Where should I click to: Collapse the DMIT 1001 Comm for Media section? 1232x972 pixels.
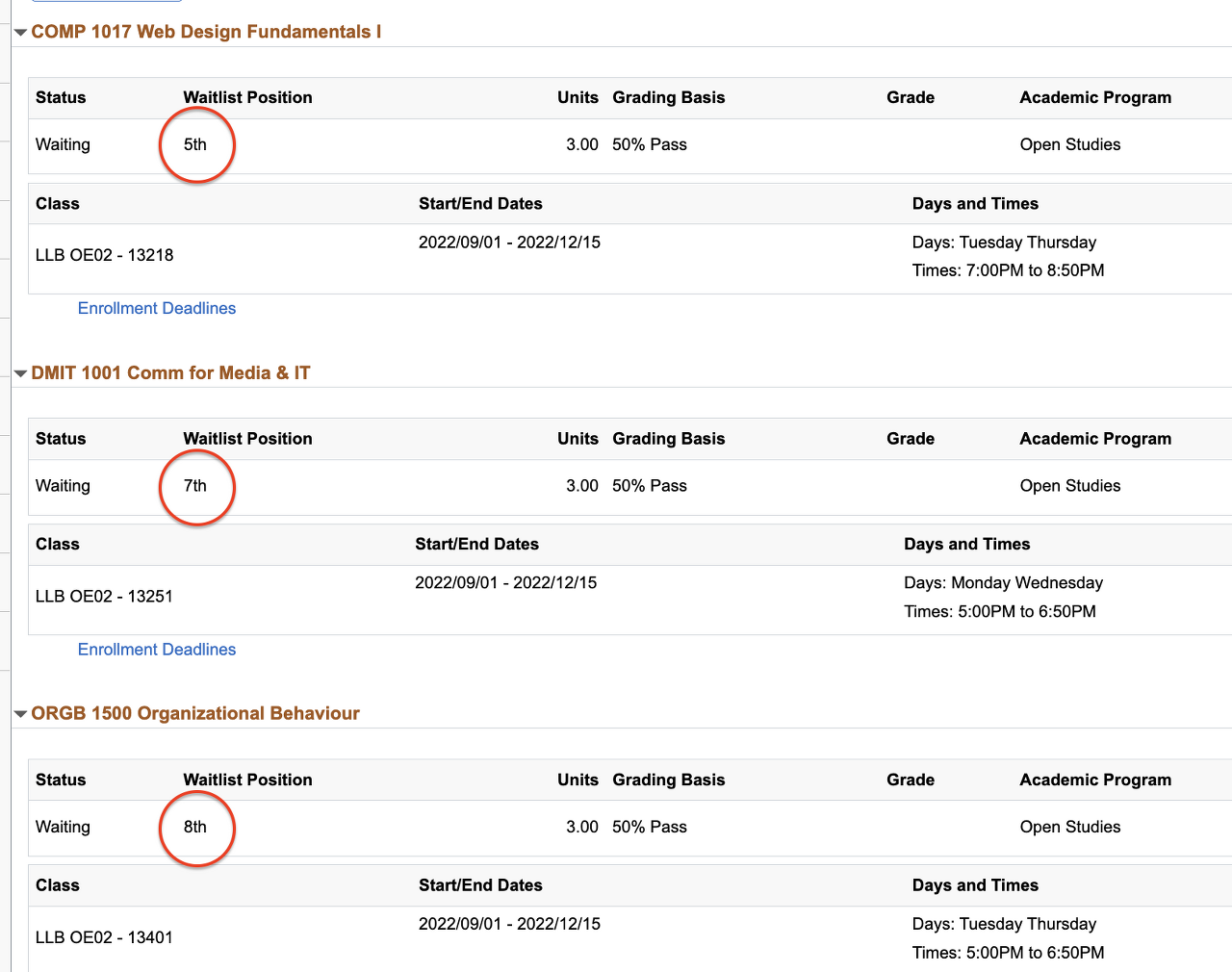[20, 373]
